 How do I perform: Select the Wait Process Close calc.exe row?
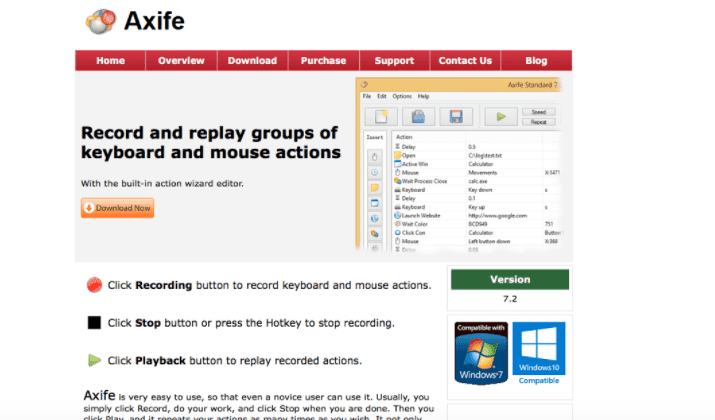point(477,181)
